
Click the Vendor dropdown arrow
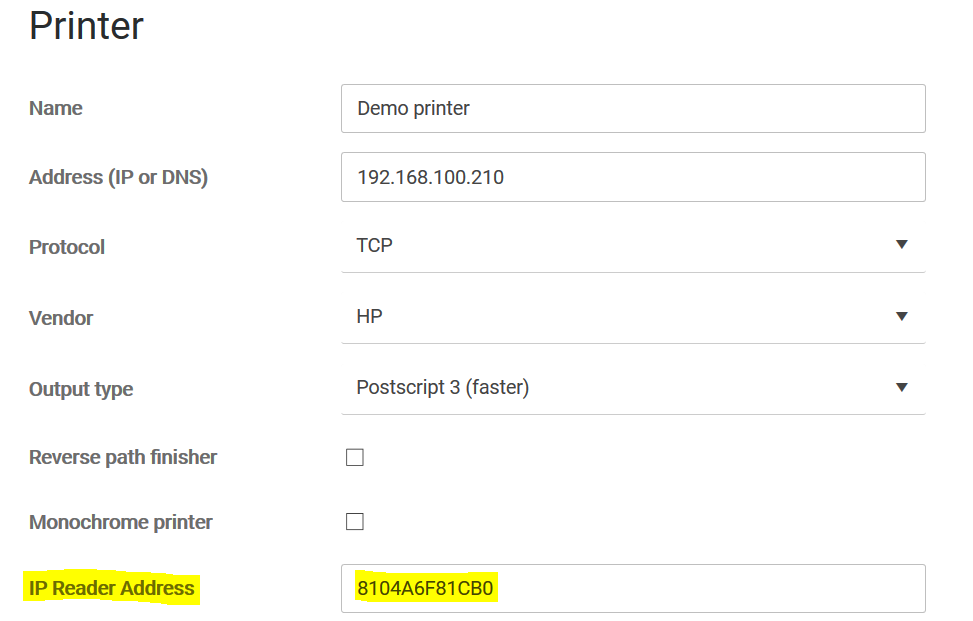click(901, 316)
